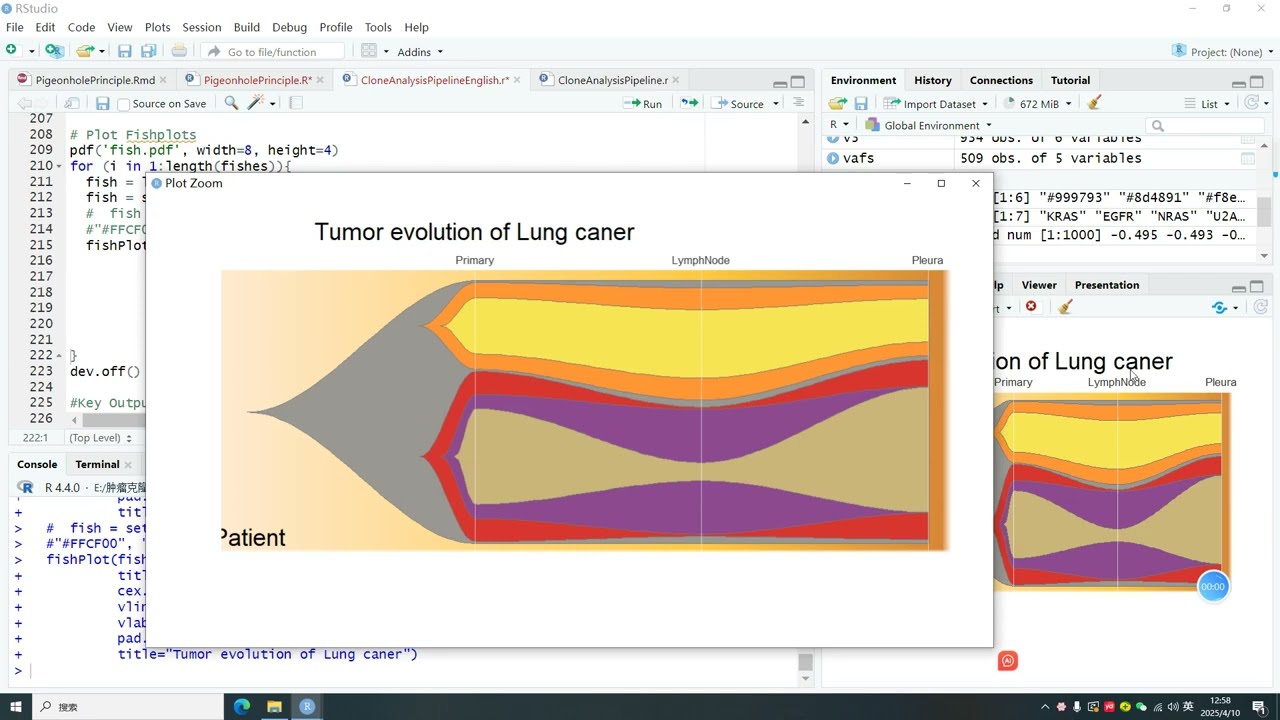Click the code tools magic wand icon
This screenshot has width=1280, height=720.
(256, 103)
